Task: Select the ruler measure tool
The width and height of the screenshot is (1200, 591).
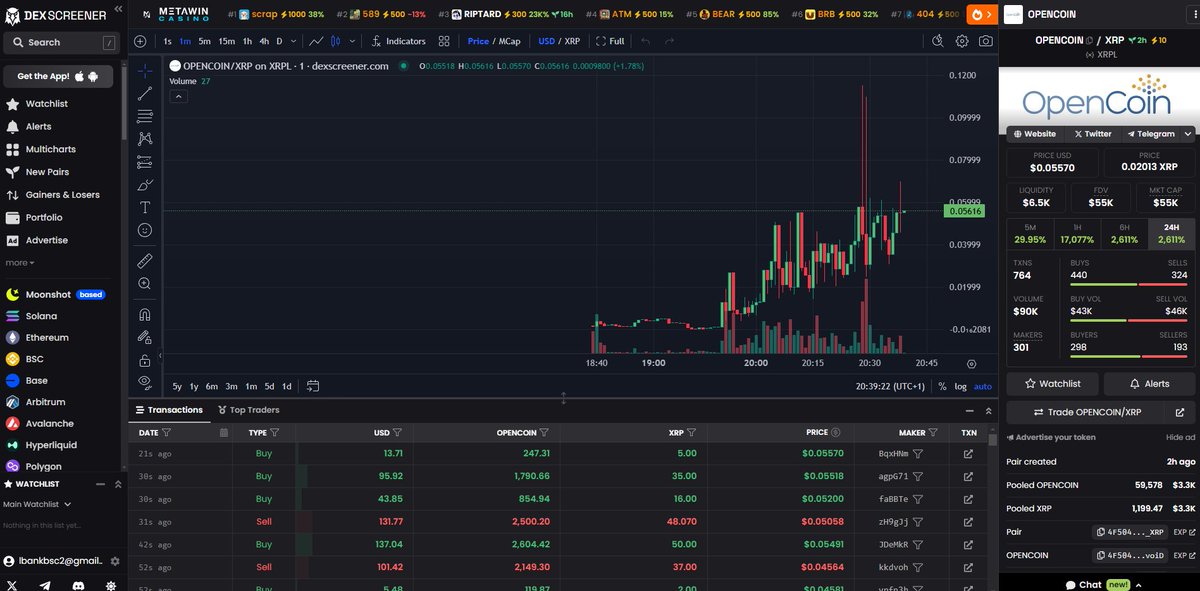Action: coord(145,260)
